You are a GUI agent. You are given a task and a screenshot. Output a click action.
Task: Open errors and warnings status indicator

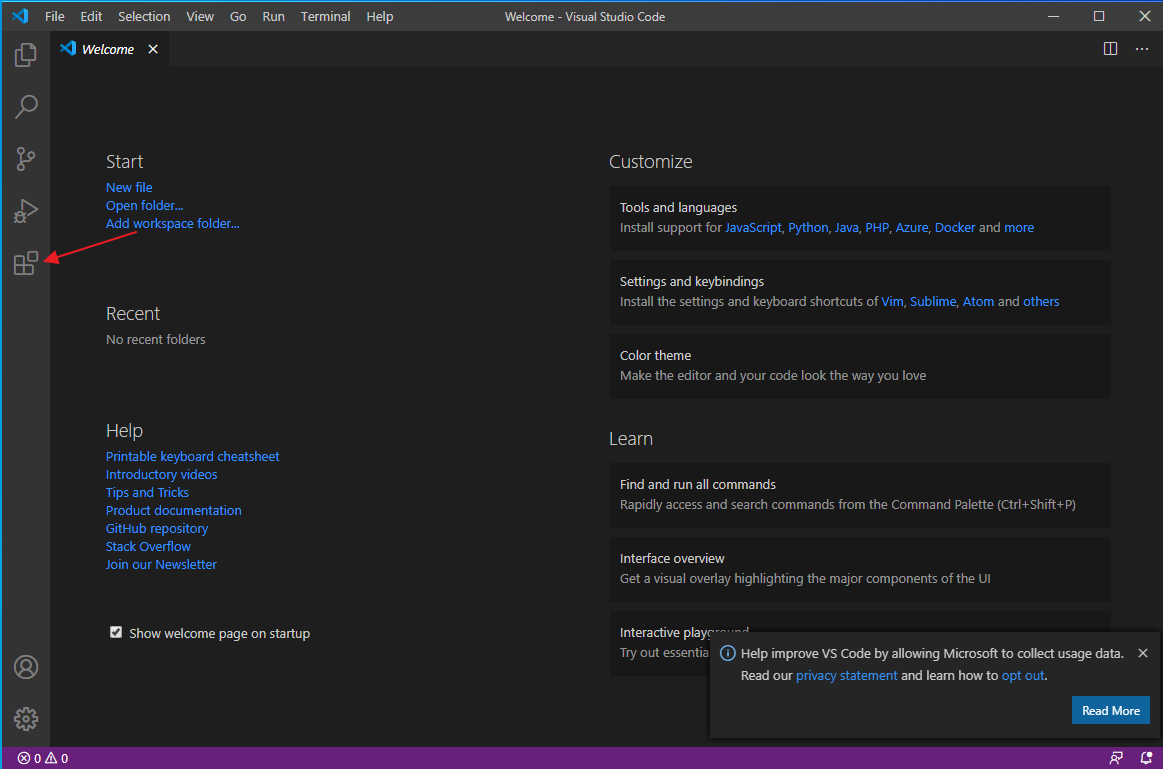point(43,758)
